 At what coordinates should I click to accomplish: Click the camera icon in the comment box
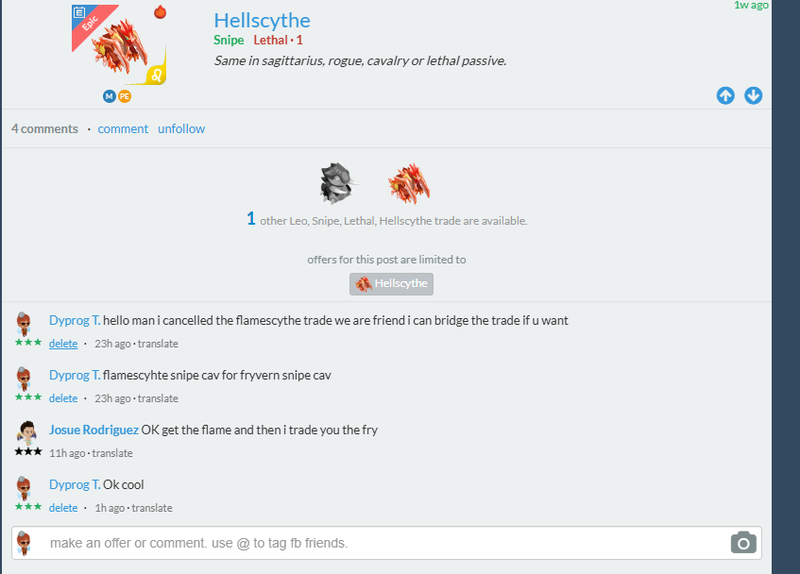tap(743, 543)
